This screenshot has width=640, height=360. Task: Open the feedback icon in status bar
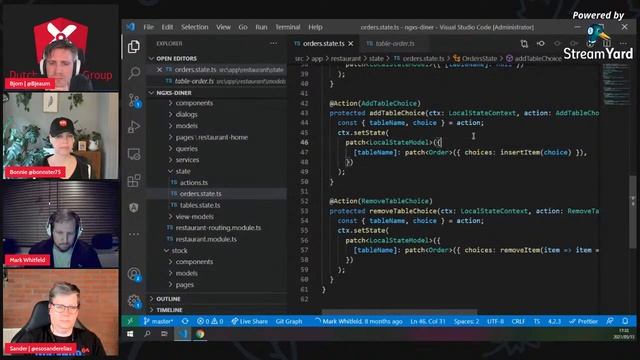[610, 321]
